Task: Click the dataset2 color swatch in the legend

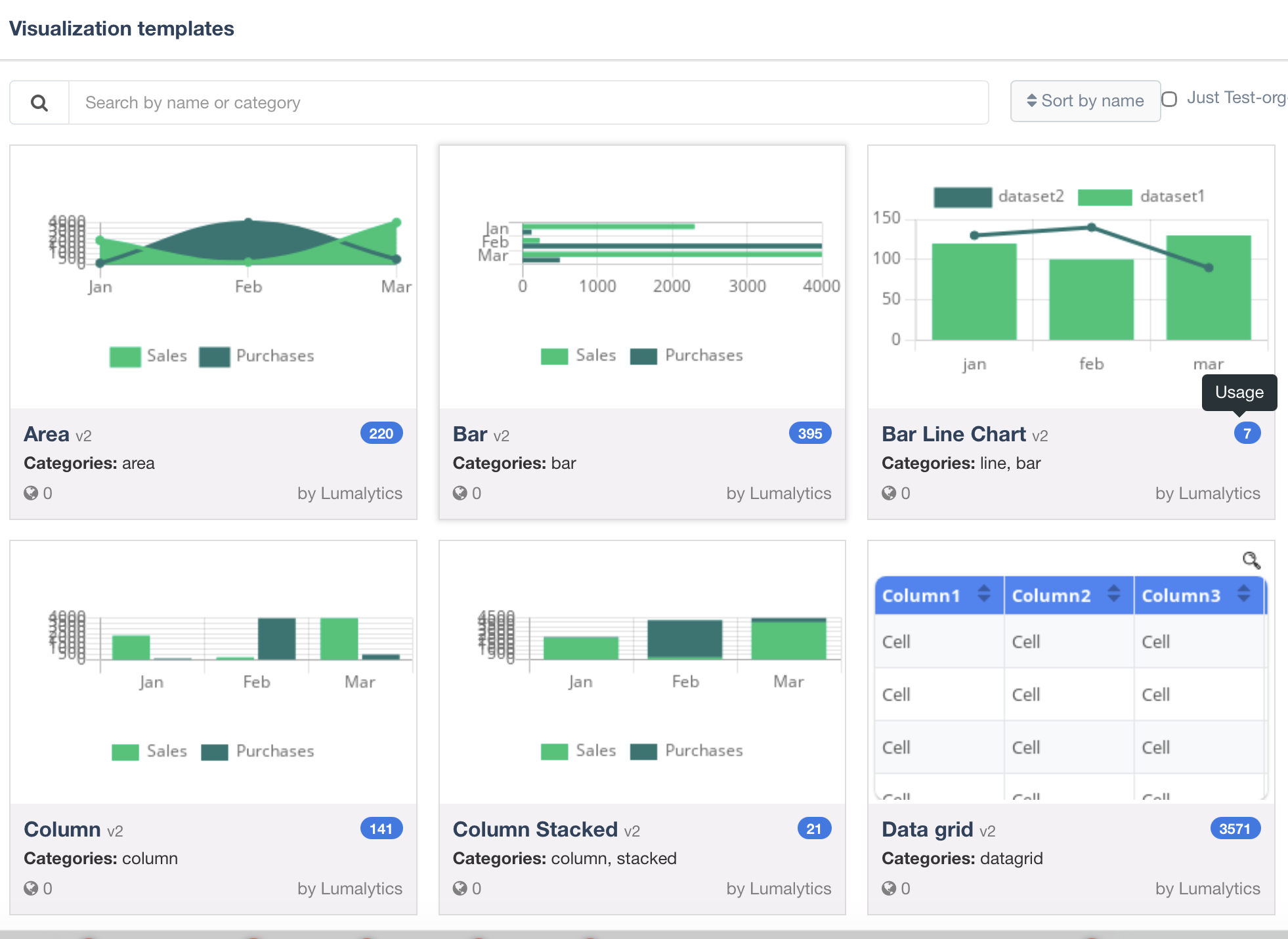Action: click(x=962, y=197)
